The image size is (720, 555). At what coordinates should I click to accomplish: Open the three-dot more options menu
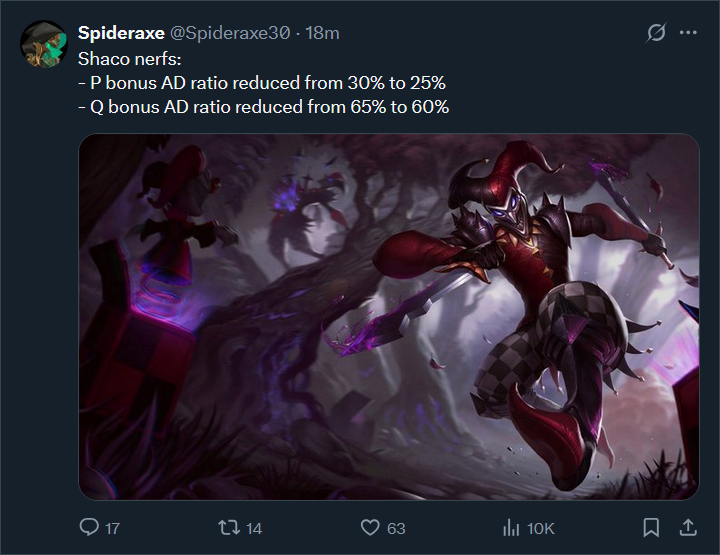688,33
